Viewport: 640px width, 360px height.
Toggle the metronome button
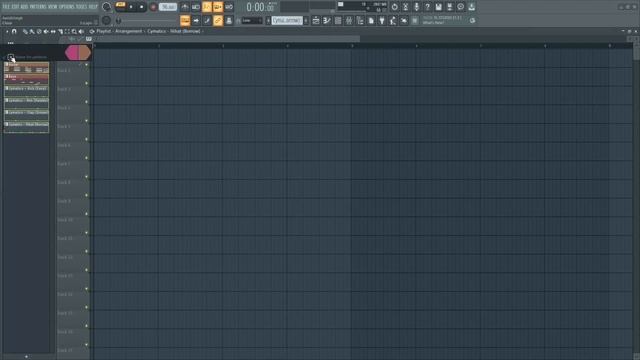185,7
